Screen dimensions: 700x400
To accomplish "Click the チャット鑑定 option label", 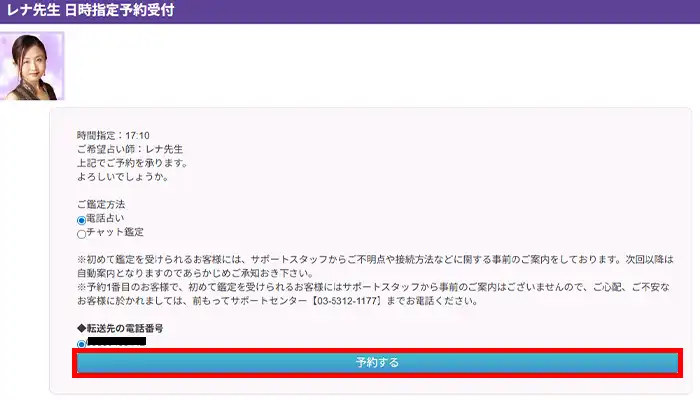I will [x=114, y=234].
